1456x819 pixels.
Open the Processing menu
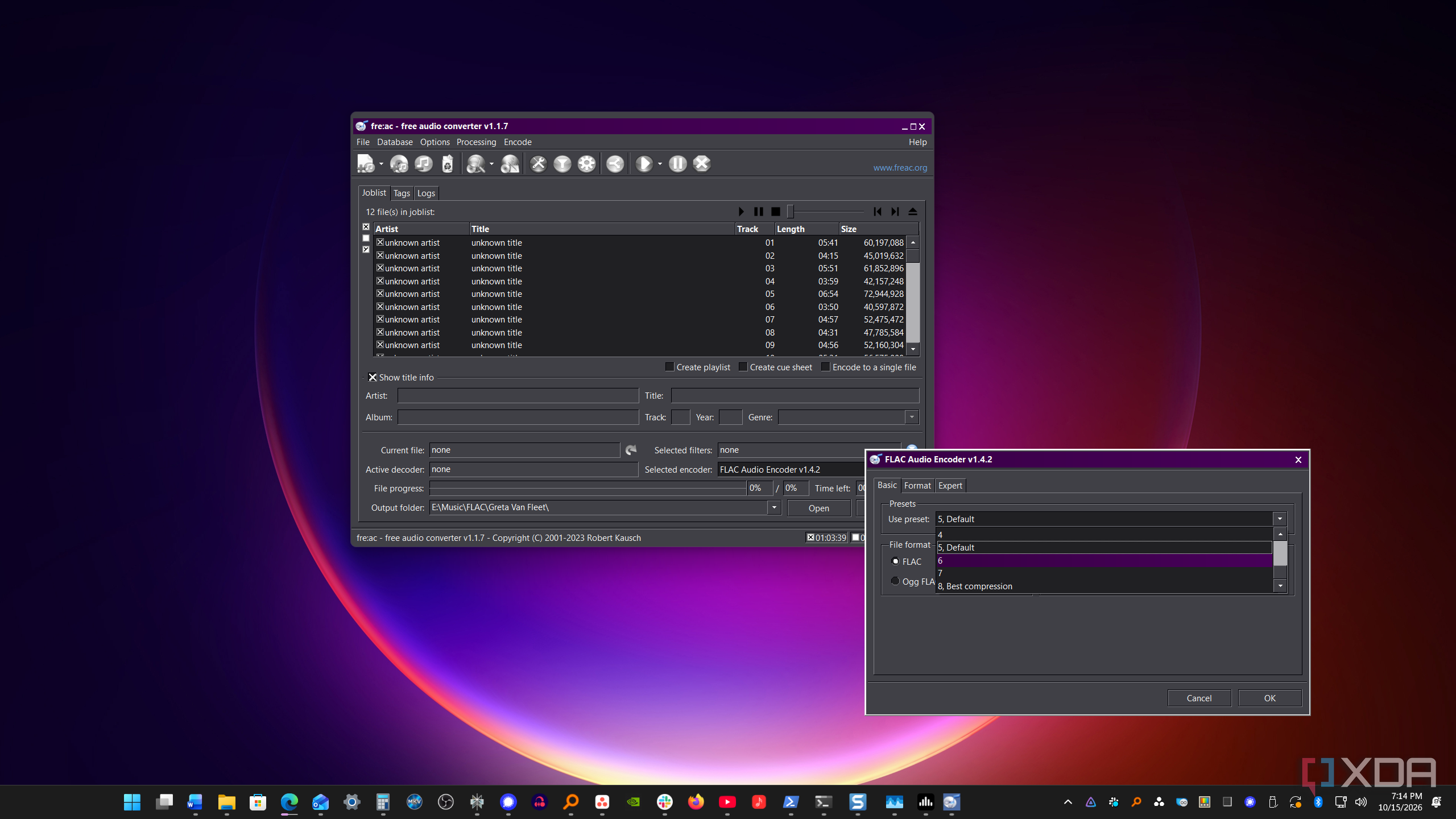pos(476,142)
